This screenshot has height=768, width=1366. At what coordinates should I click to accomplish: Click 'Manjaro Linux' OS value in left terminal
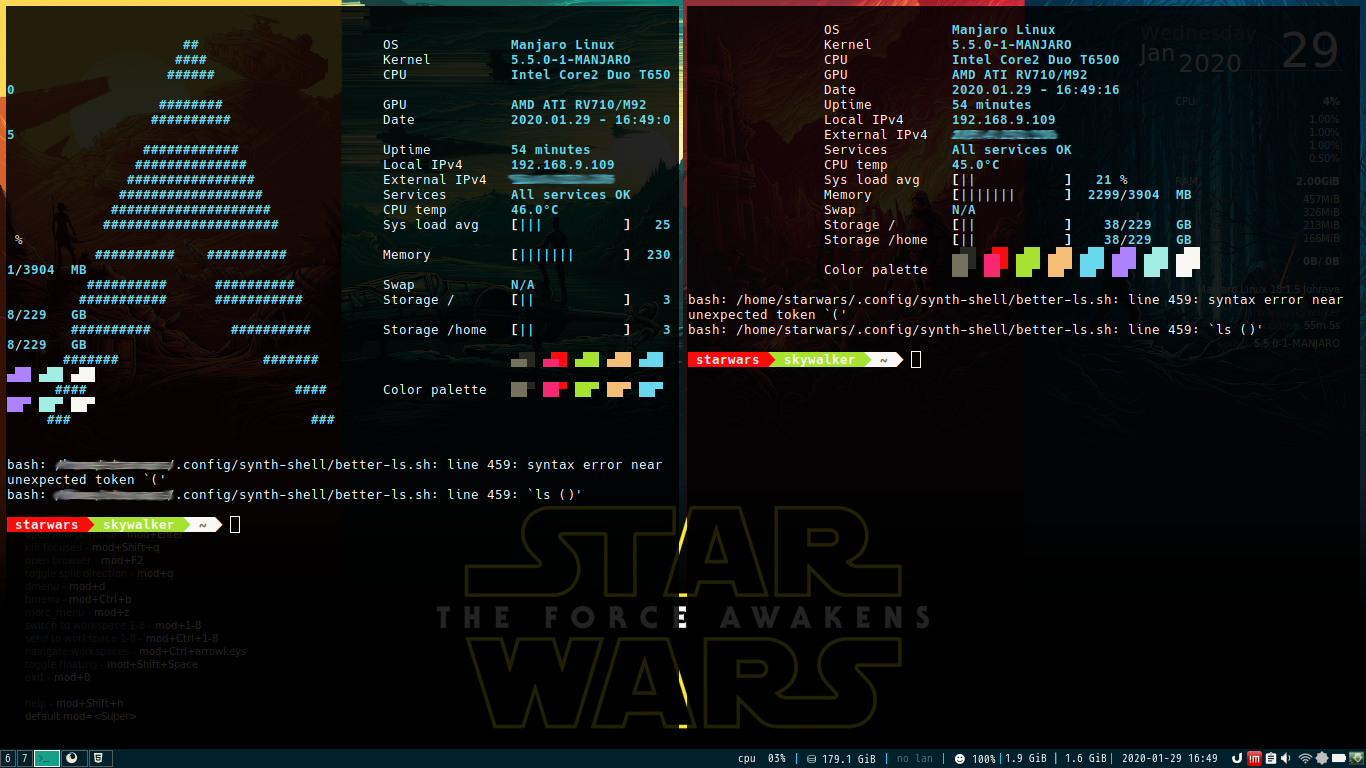coord(563,45)
